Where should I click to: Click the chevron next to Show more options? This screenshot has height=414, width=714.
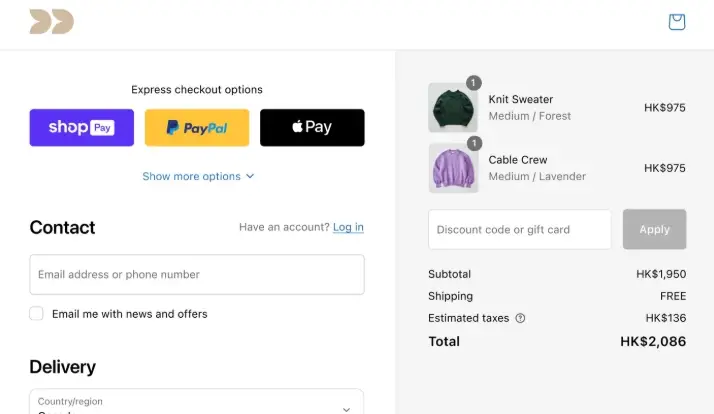pos(250,176)
